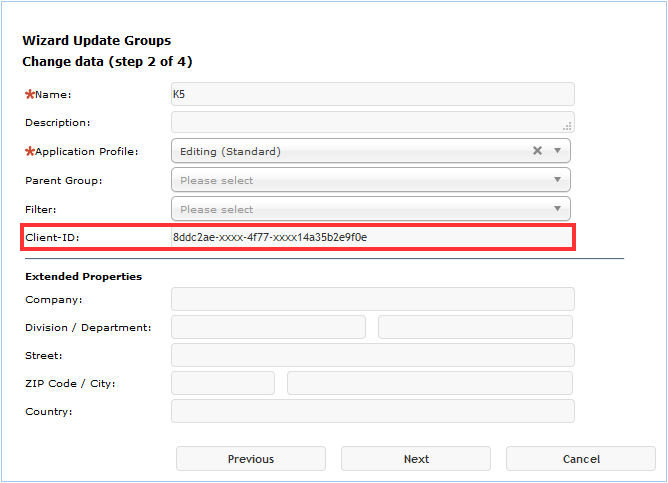Screen dimensions: 668x483
Task: Proceed with the Next button
Action: (416, 459)
